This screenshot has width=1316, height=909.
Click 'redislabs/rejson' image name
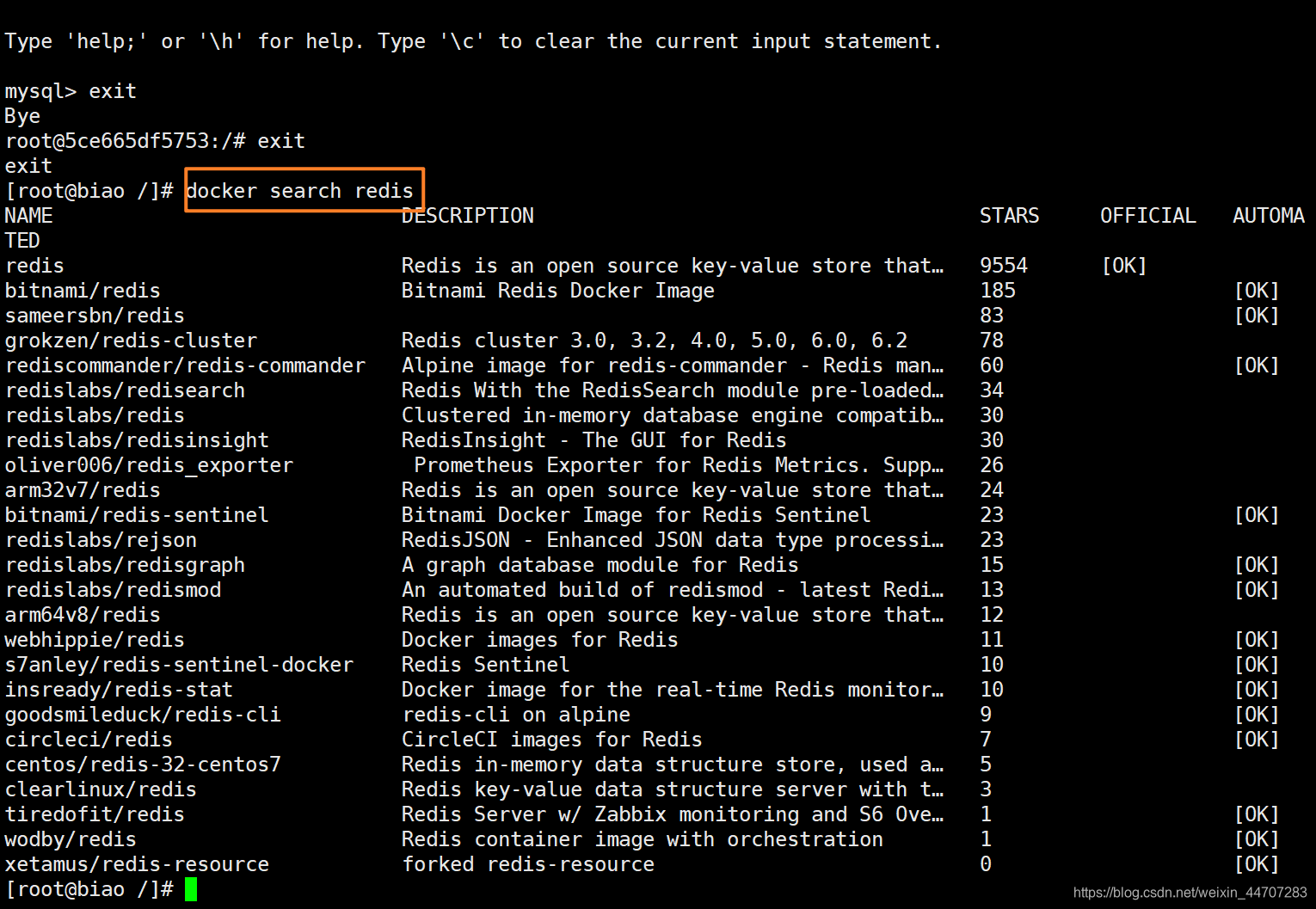[x=101, y=540]
